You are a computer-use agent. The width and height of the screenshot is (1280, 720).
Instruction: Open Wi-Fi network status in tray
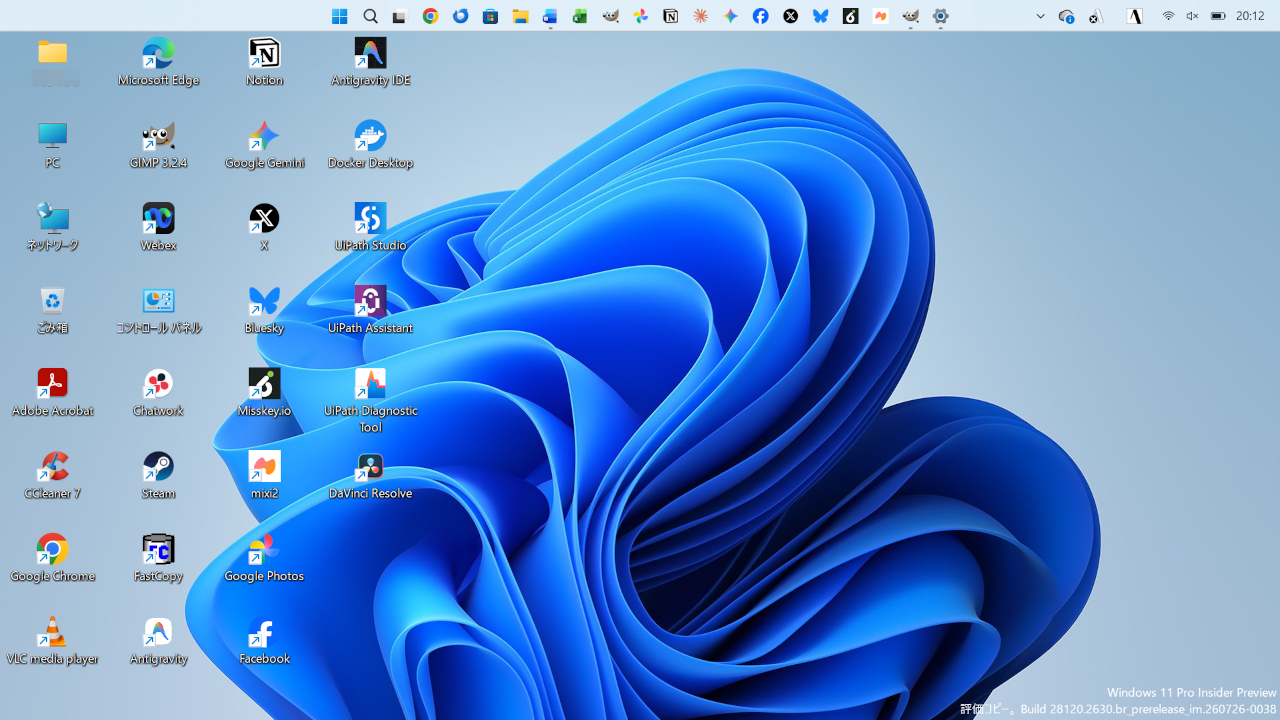[1168, 16]
